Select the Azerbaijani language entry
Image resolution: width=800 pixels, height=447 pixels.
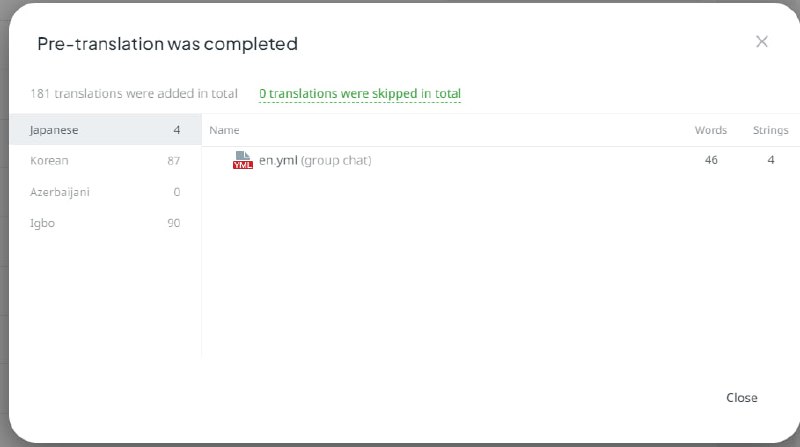[x=106, y=192]
